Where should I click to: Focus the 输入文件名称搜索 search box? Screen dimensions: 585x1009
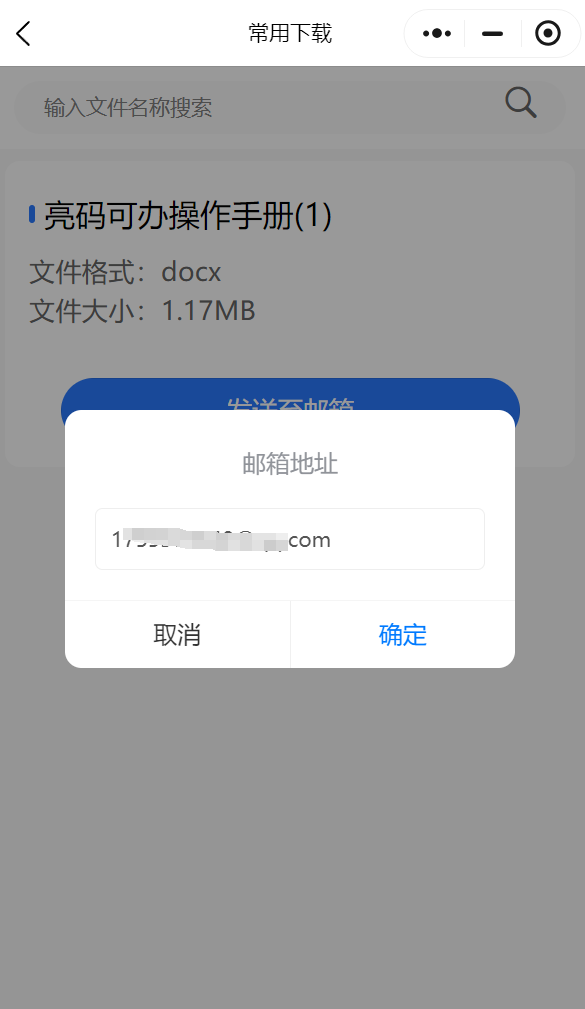coord(290,107)
